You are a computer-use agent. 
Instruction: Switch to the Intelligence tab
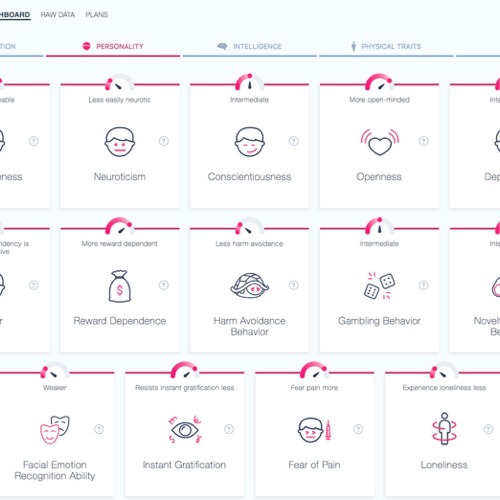tap(250, 46)
